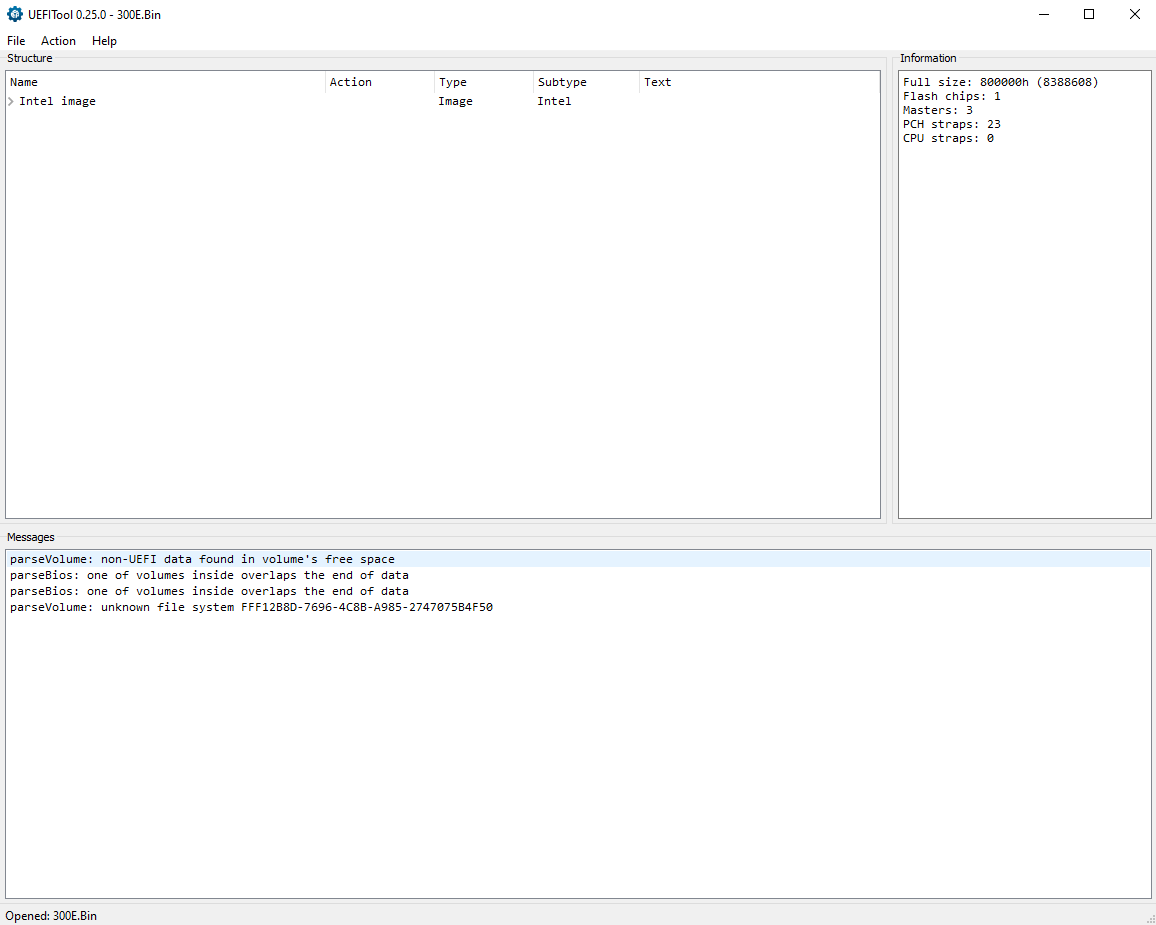The width and height of the screenshot is (1156, 925).
Task: Click the Text column header
Action: tap(759, 82)
